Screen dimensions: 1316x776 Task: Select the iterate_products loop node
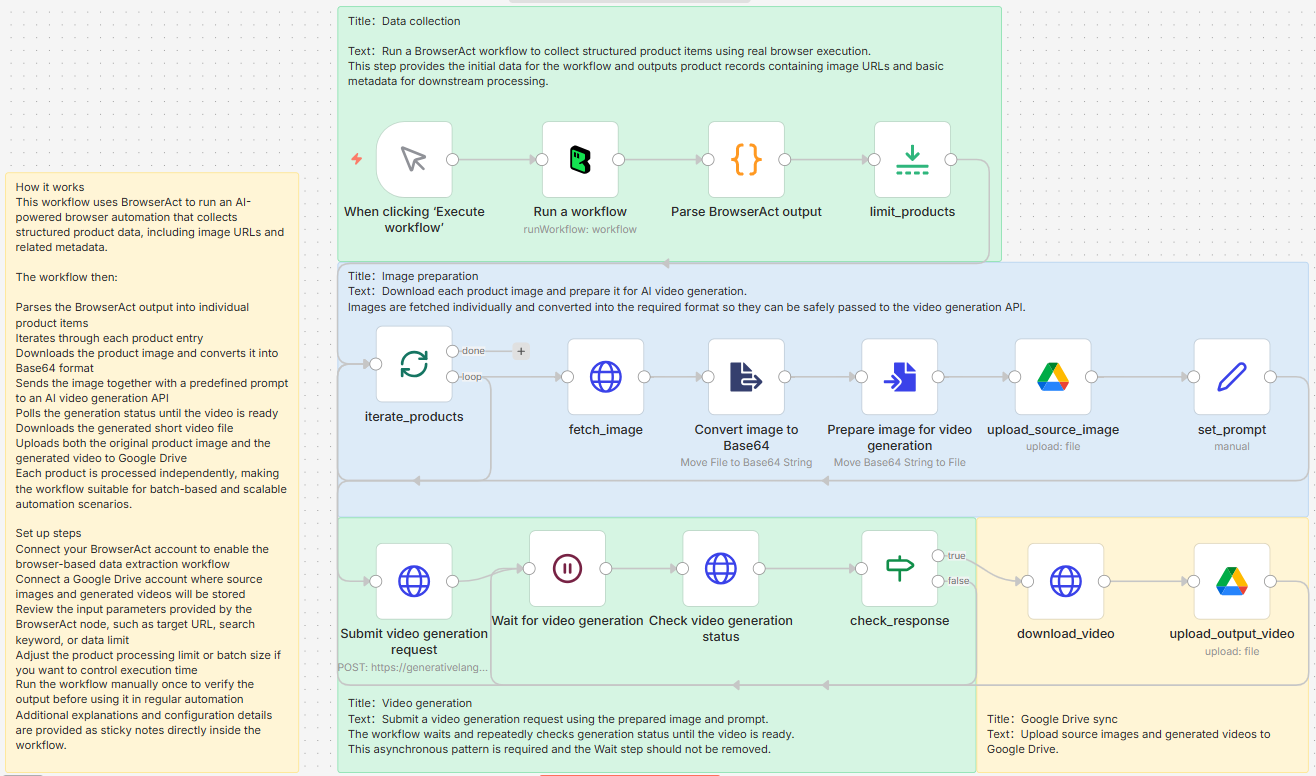point(414,365)
